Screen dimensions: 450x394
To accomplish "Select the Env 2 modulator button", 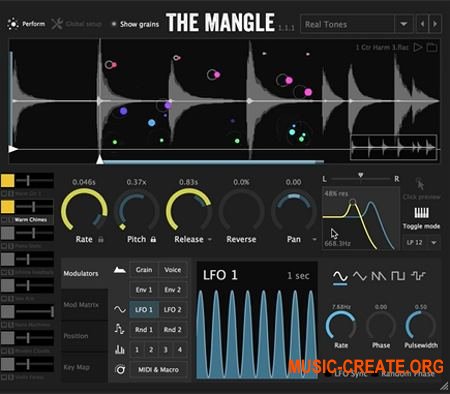I will [173, 290].
